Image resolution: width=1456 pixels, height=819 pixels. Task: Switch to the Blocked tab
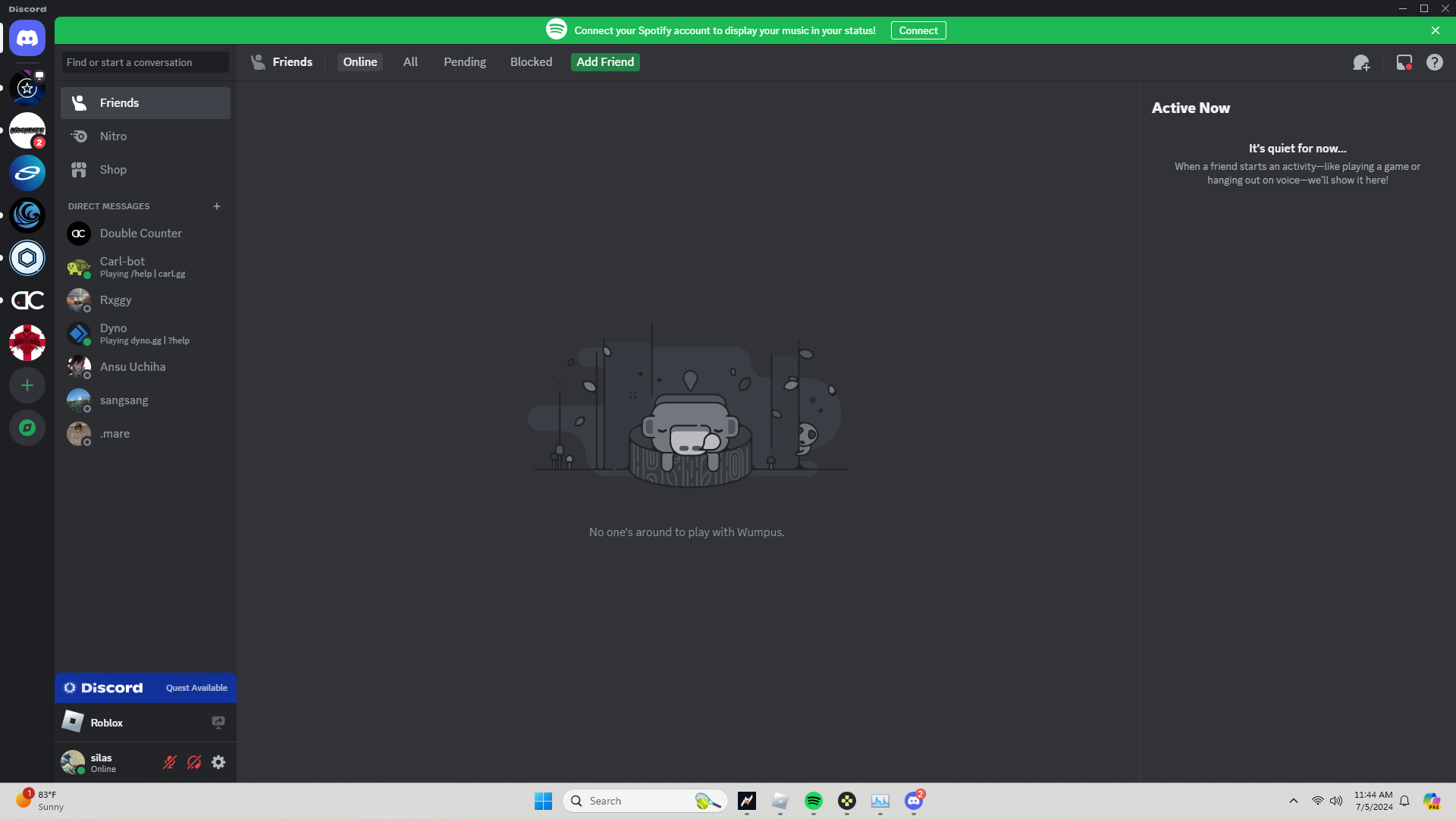531,62
